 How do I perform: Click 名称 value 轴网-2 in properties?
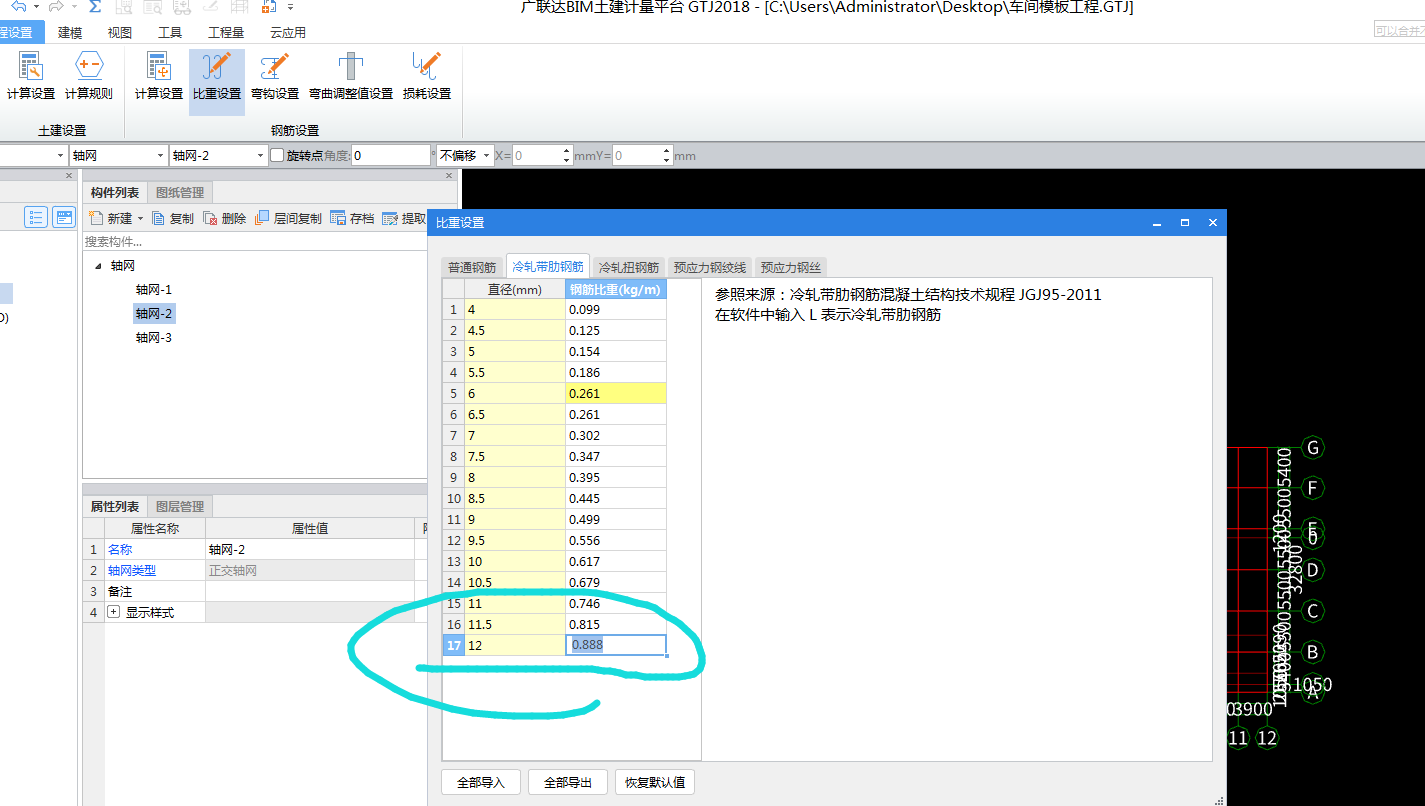point(309,549)
